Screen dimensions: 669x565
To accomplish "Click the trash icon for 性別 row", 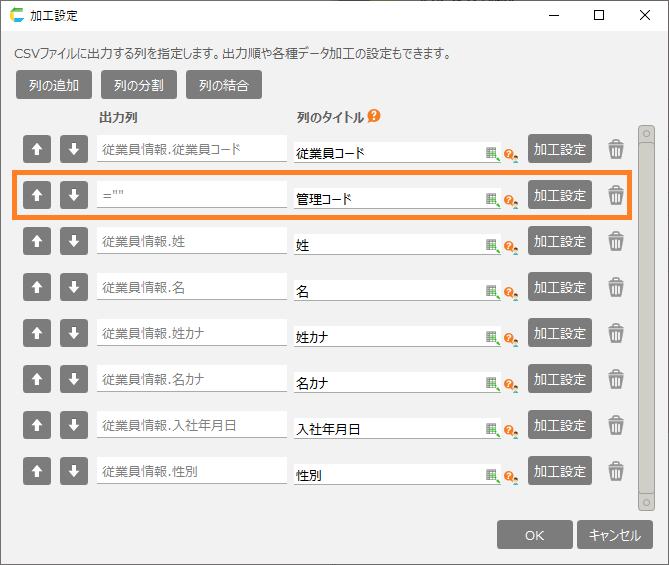I will pyautogui.click(x=616, y=472).
